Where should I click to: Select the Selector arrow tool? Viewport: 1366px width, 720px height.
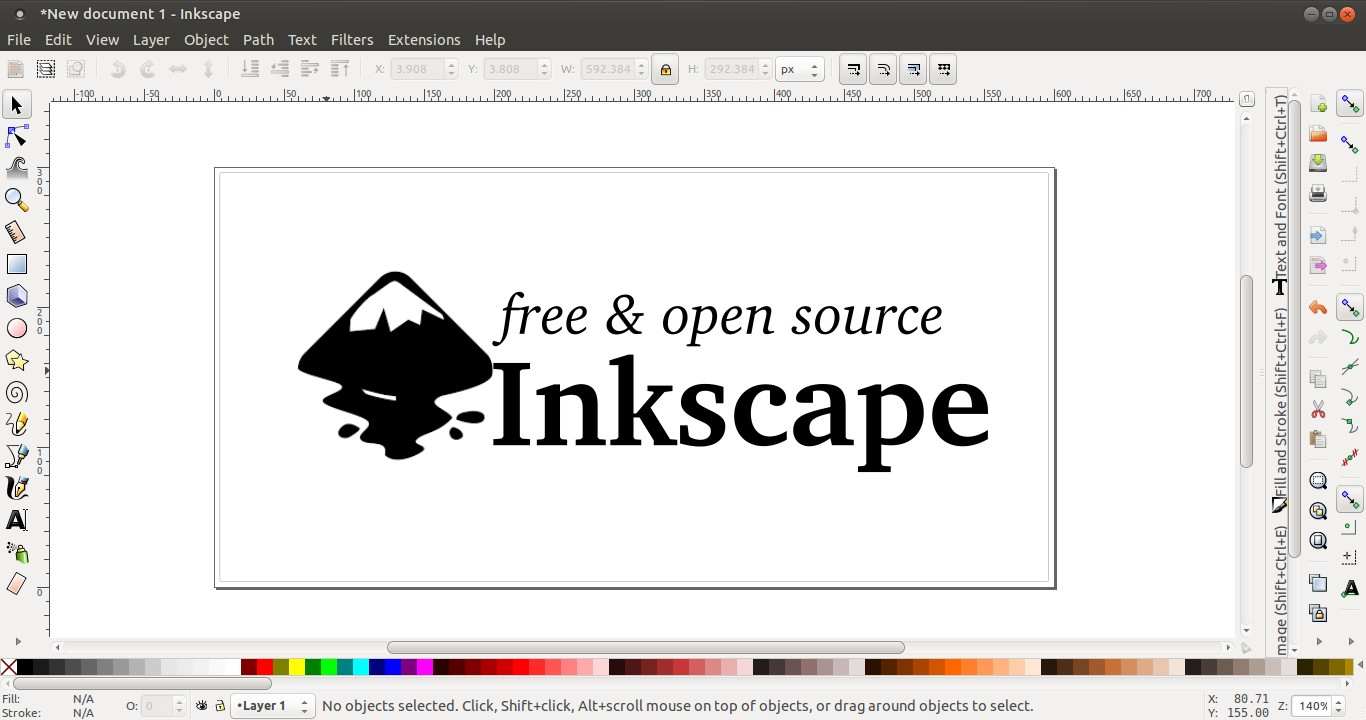[x=17, y=105]
